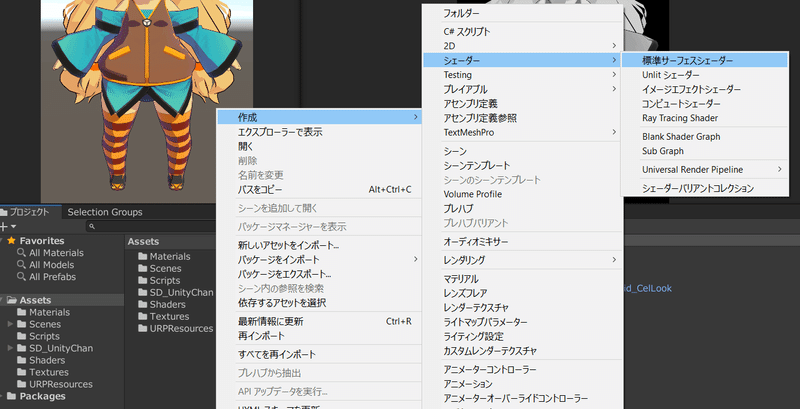Viewport: 800px width, 409px height.
Task: Expand the Packages folder
Action: point(3,396)
